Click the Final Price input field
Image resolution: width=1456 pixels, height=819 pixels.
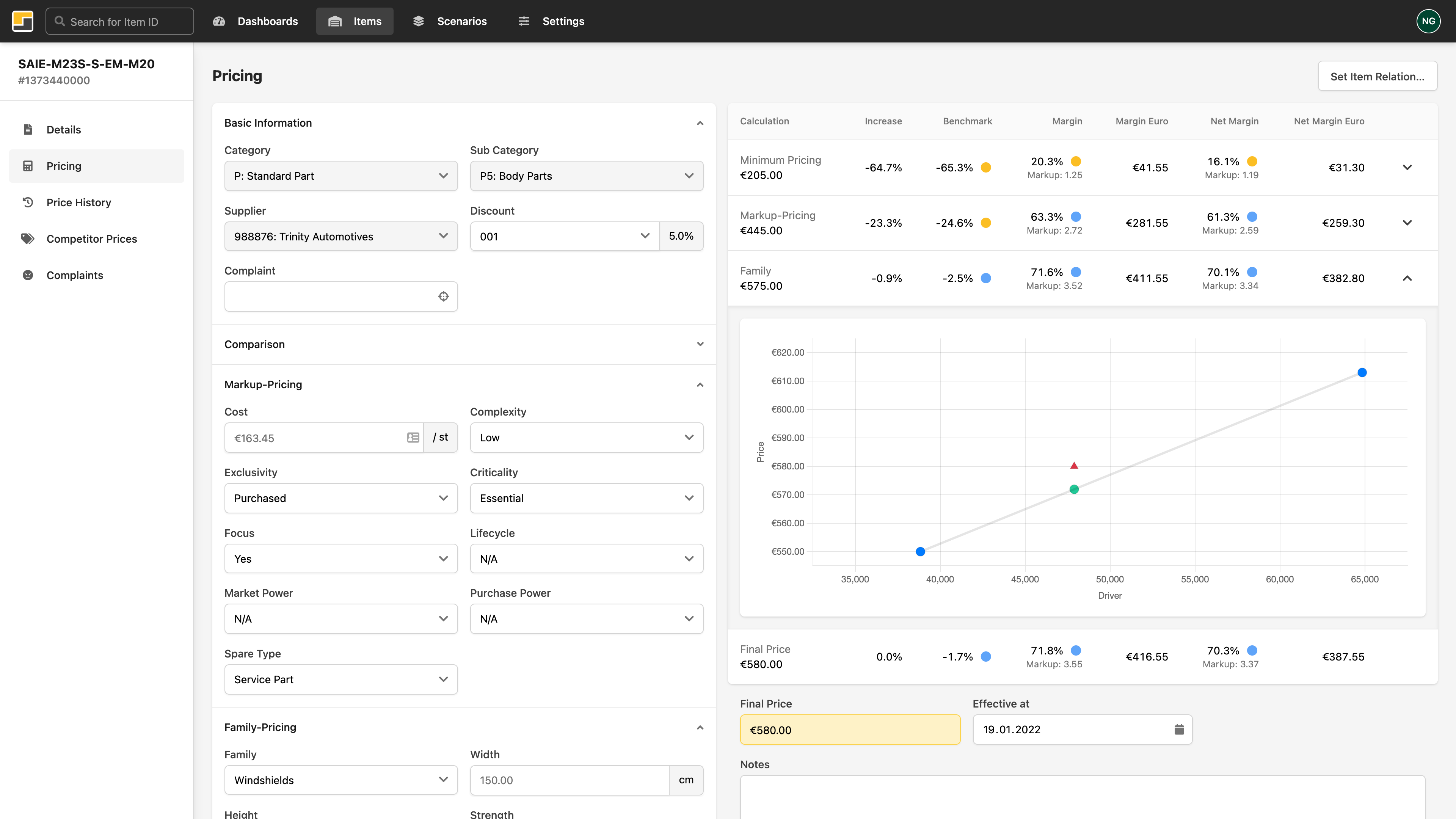849,730
